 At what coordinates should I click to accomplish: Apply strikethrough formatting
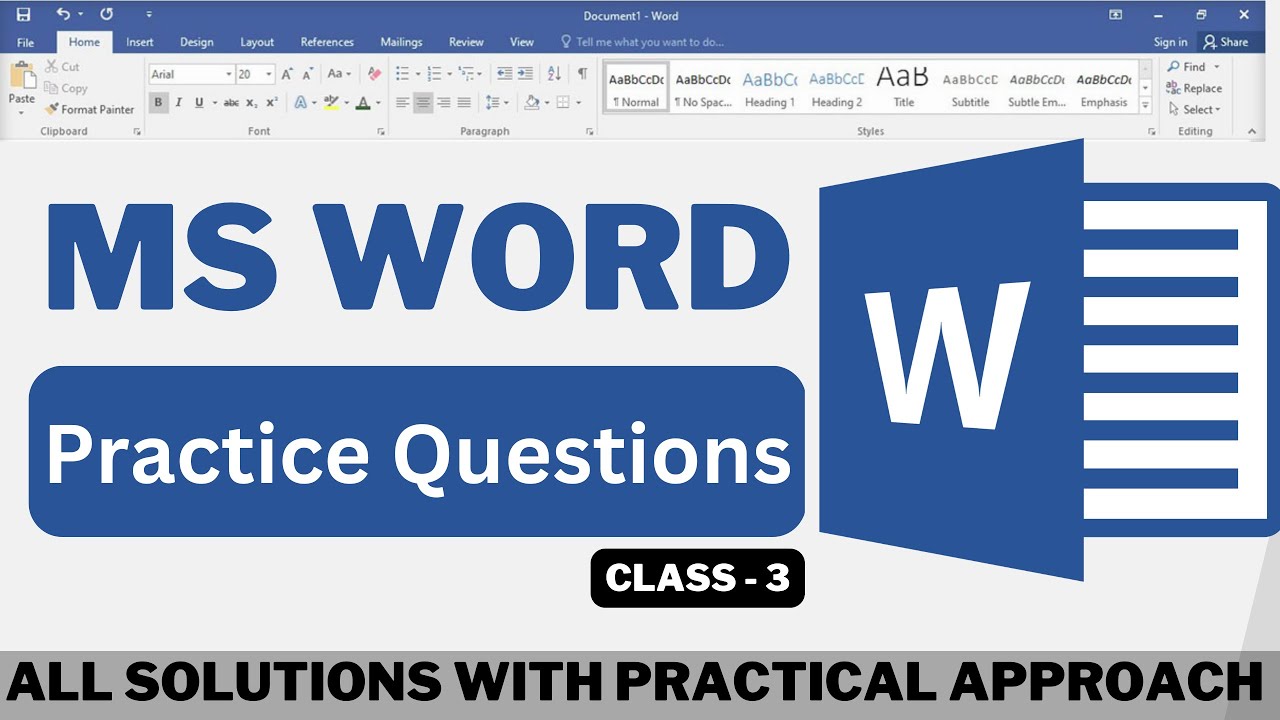(x=231, y=102)
